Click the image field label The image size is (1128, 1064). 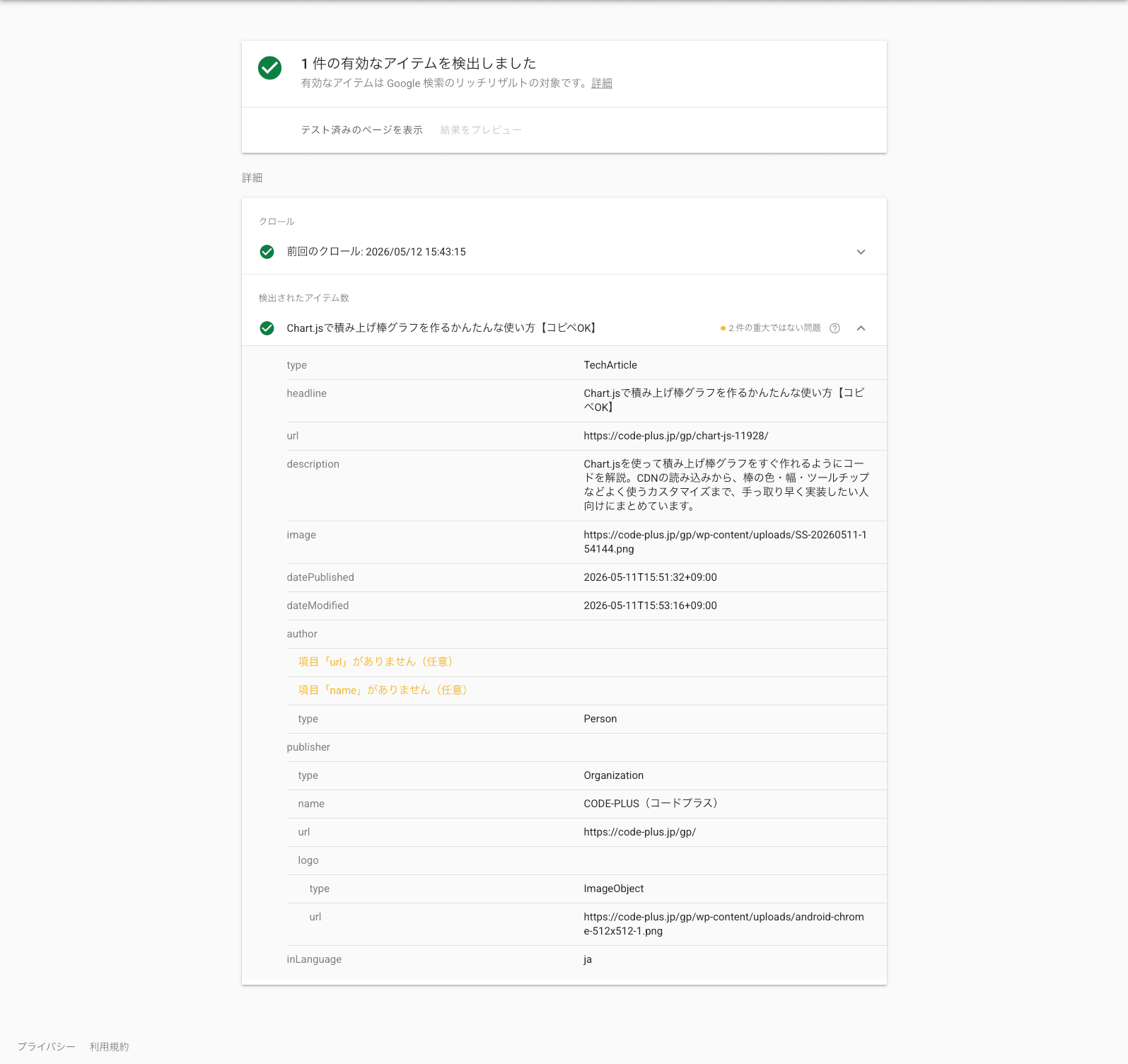pos(301,535)
